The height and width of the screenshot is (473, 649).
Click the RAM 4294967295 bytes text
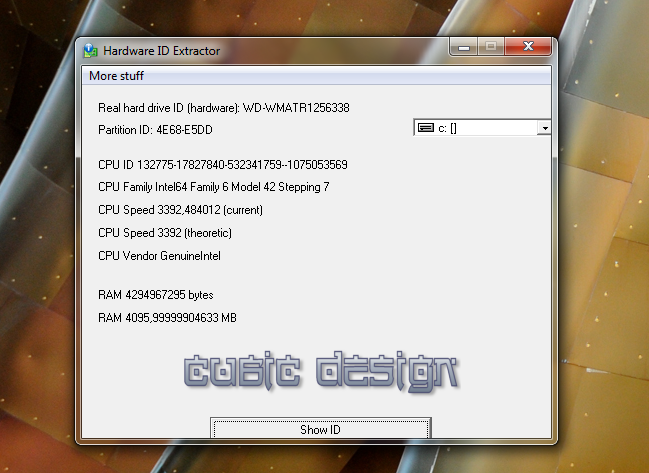tap(156, 295)
